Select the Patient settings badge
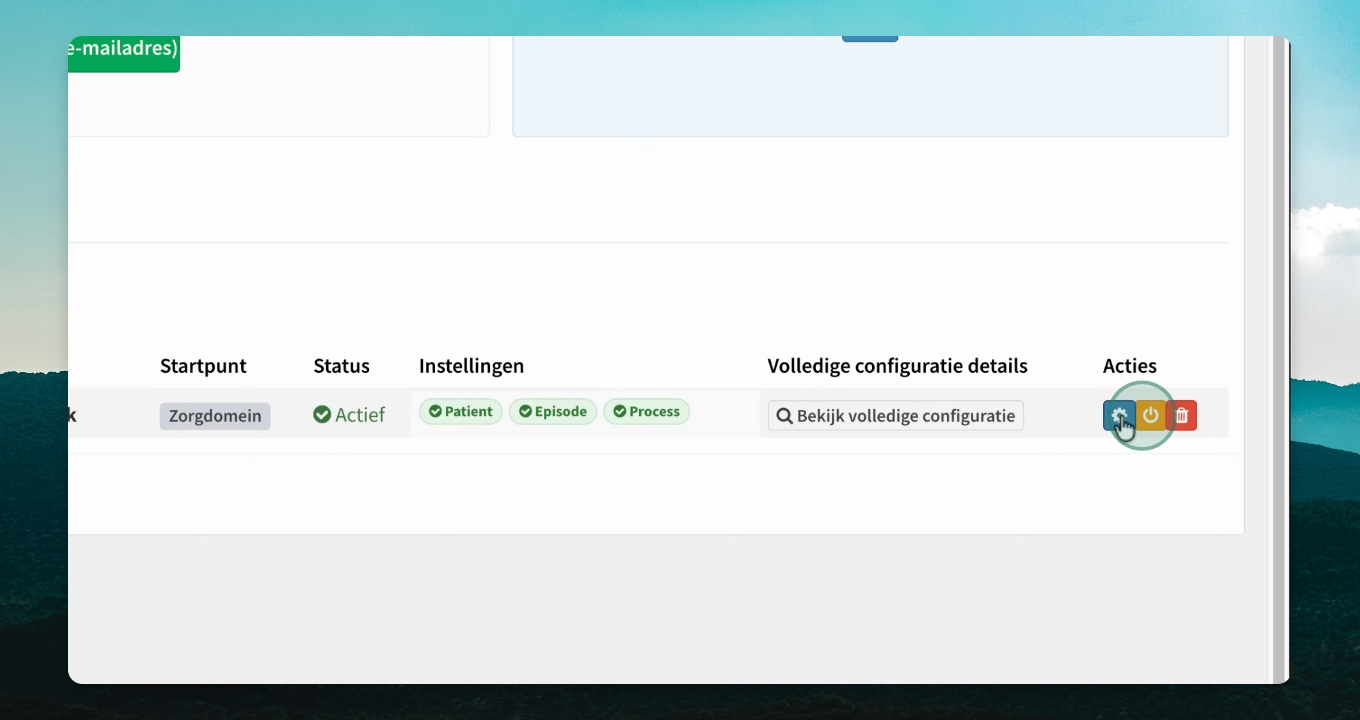The height and width of the screenshot is (720, 1360). 461,412
